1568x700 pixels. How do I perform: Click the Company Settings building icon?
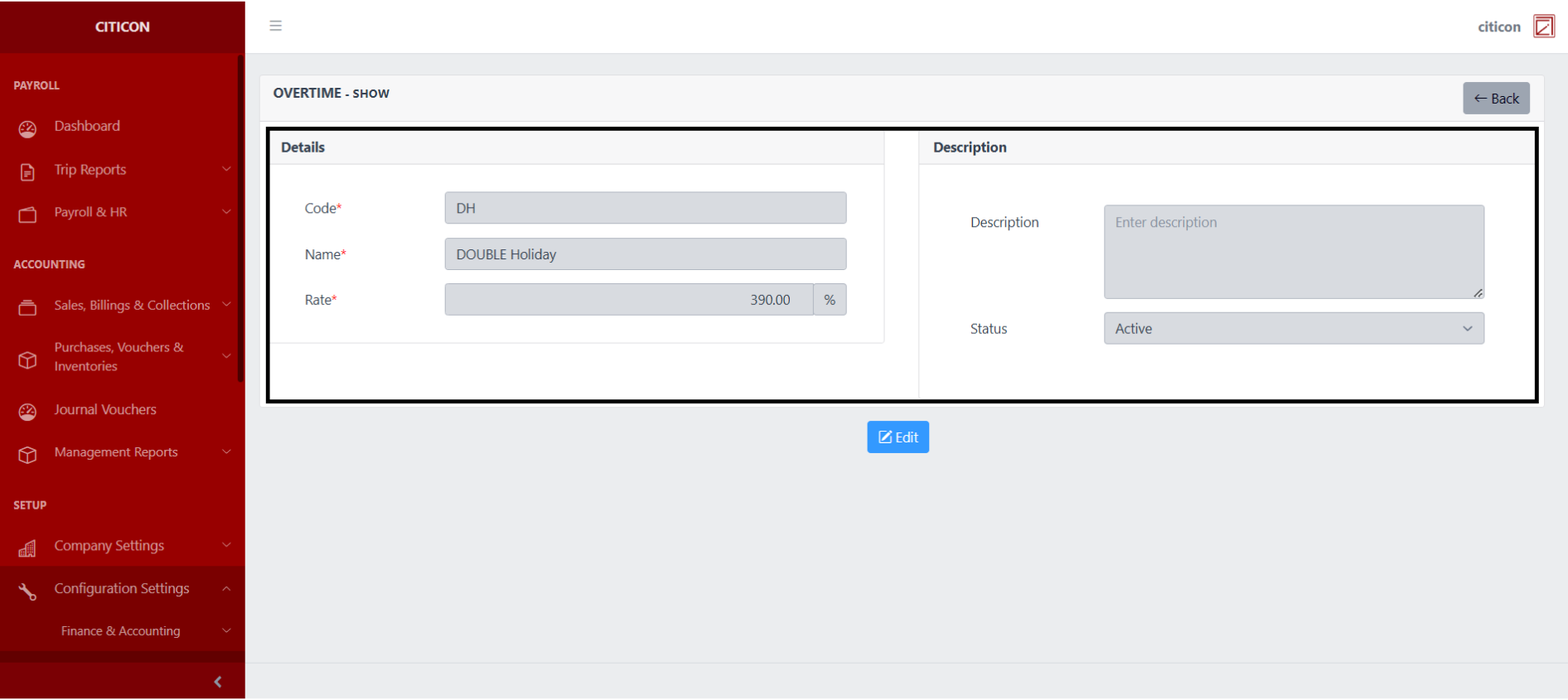[x=27, y=548]
